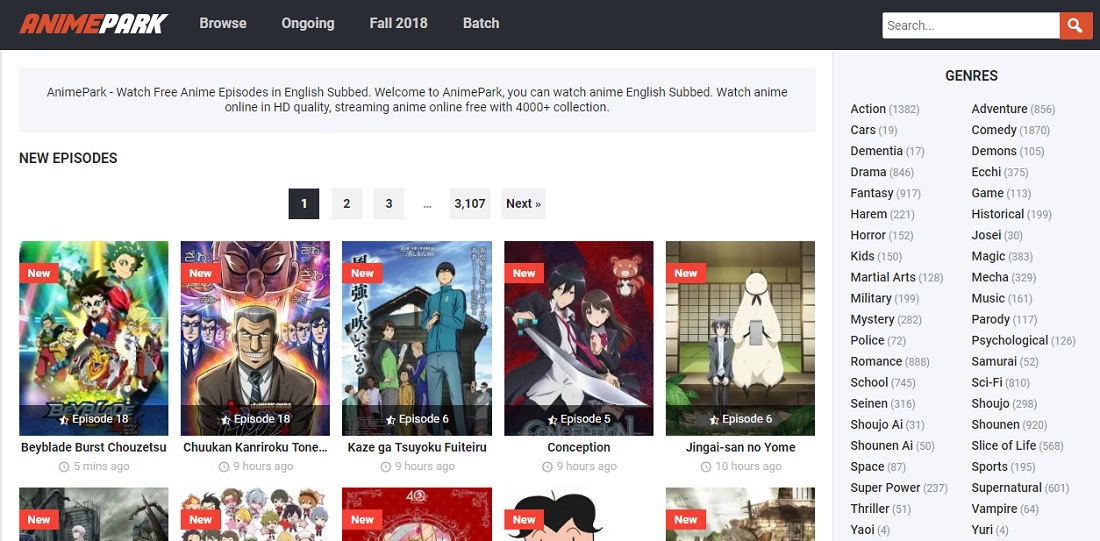Open the Ongoing menu item
Image resolution: width=1100 pixels, height=541 pixels.
(x=308, y=23)
